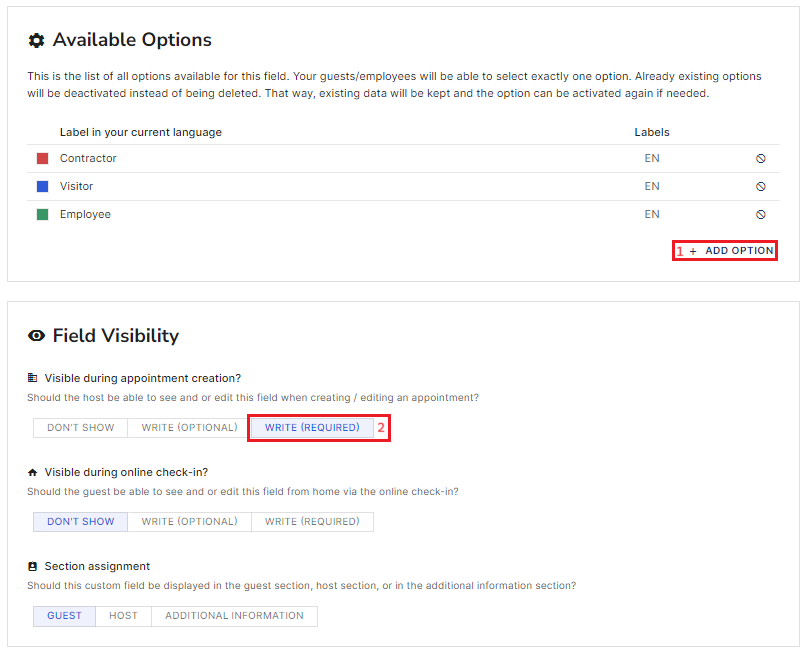The width and height of the screenshot is (807, 653).
Task: Deactivate the Contractor option
Action: (x=760, y=158)
